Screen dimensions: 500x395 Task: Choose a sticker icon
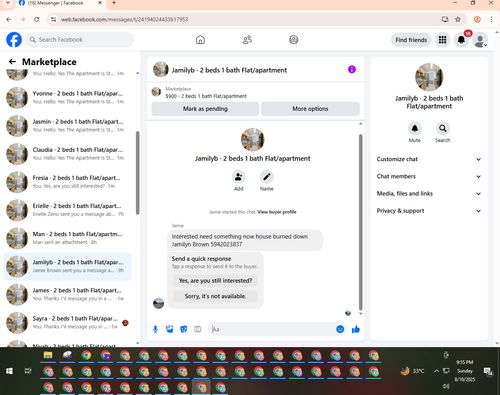pos(184,329)
